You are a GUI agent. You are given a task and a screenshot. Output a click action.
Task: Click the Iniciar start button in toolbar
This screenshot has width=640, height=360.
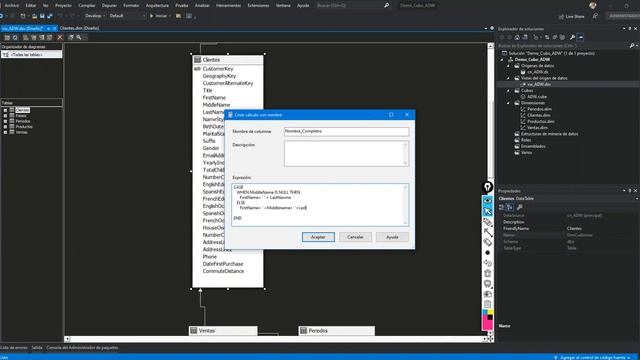tap(159, 16)
